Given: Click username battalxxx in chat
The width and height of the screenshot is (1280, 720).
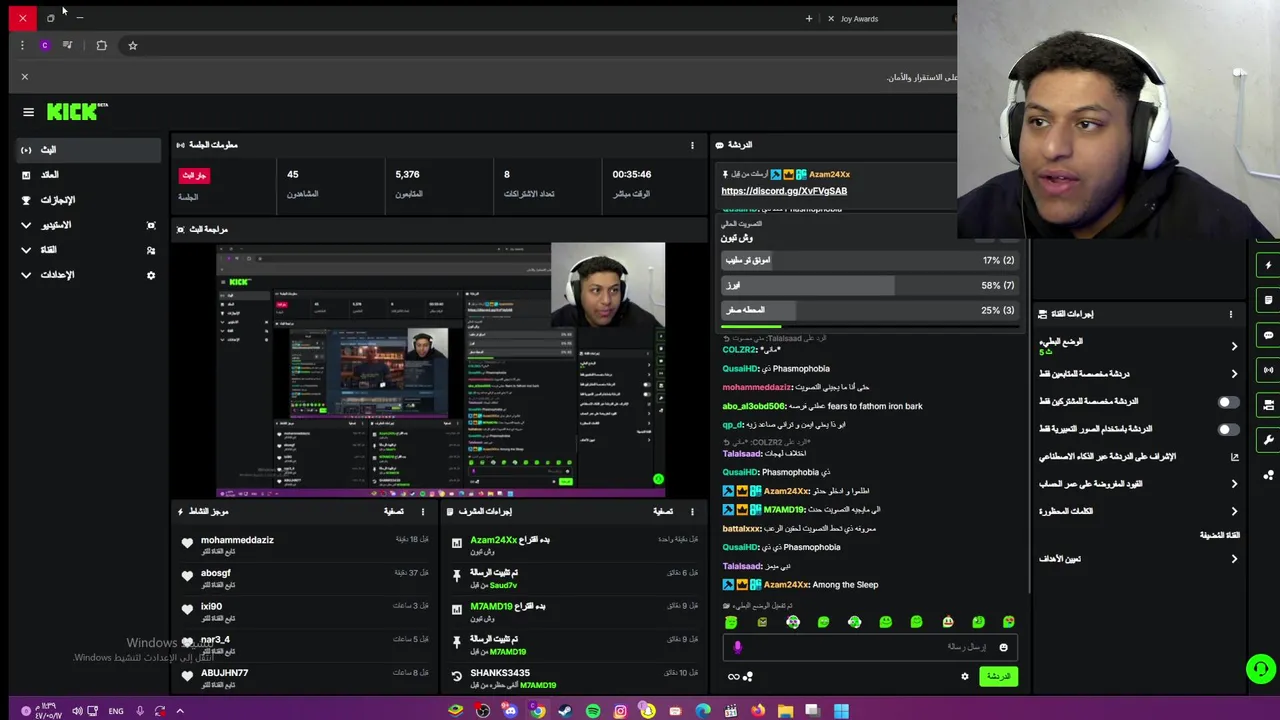Looking at the screenshot, I should [742, 528].
